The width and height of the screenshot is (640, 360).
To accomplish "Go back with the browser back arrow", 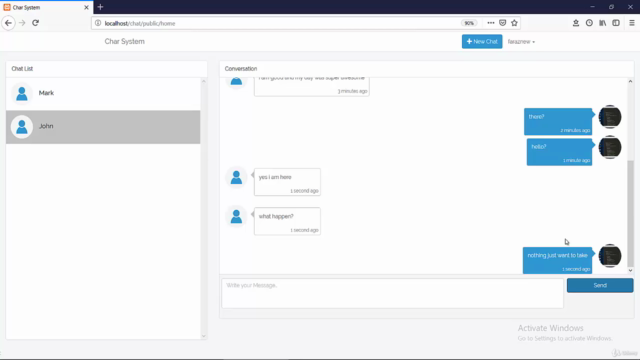I will click(8, 23).
